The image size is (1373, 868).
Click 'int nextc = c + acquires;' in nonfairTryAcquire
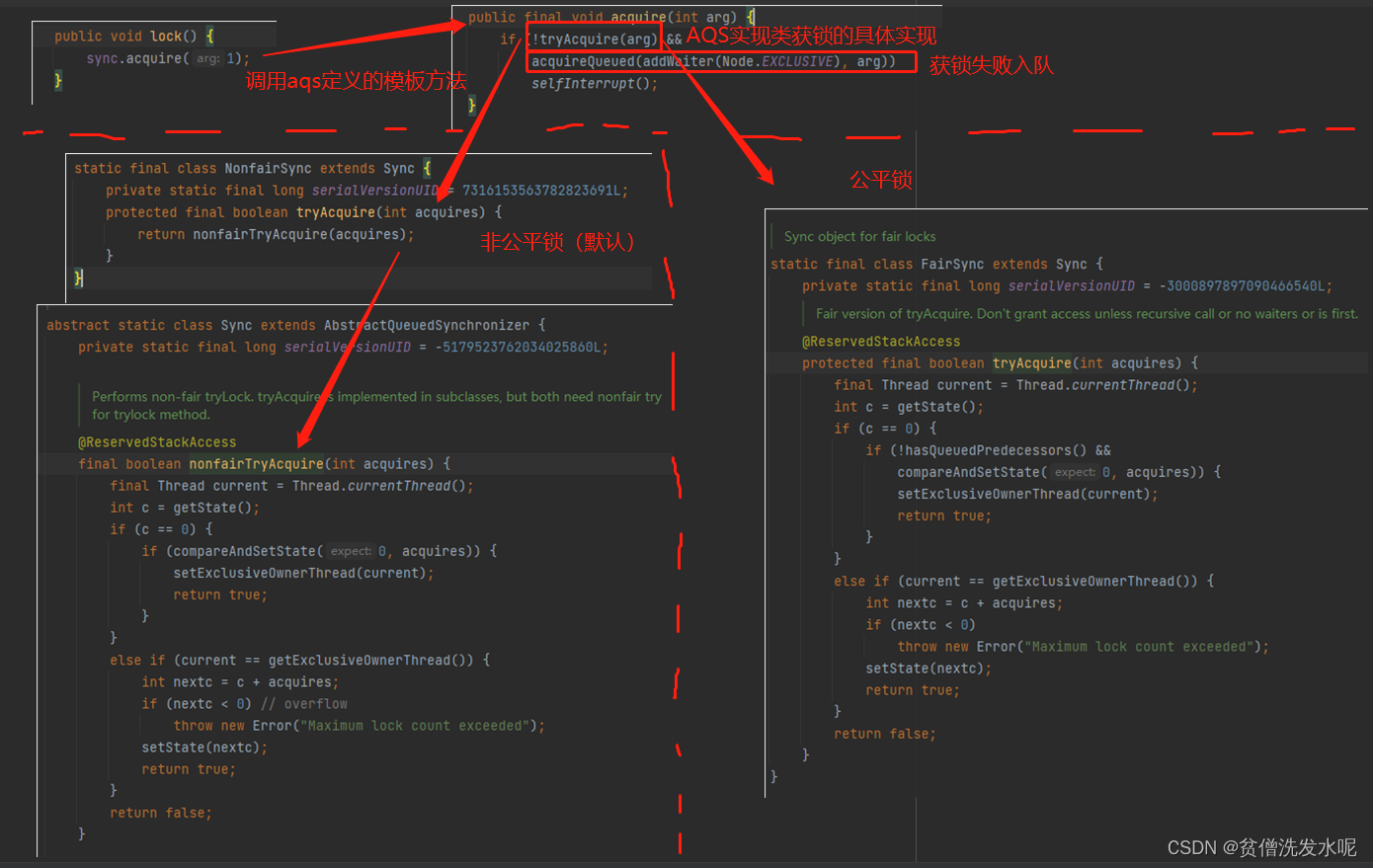(x=240, y=682)
